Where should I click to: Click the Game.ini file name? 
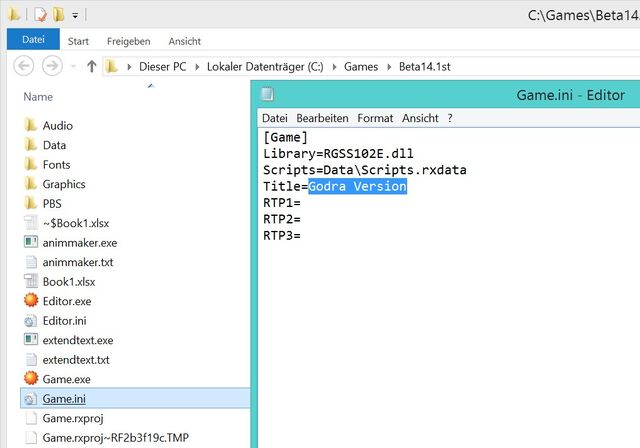click(64, 399)
